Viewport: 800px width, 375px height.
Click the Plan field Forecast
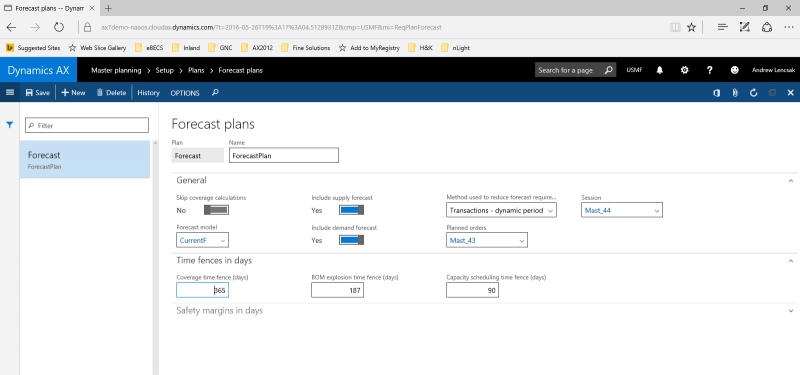(x=197, y=156)
